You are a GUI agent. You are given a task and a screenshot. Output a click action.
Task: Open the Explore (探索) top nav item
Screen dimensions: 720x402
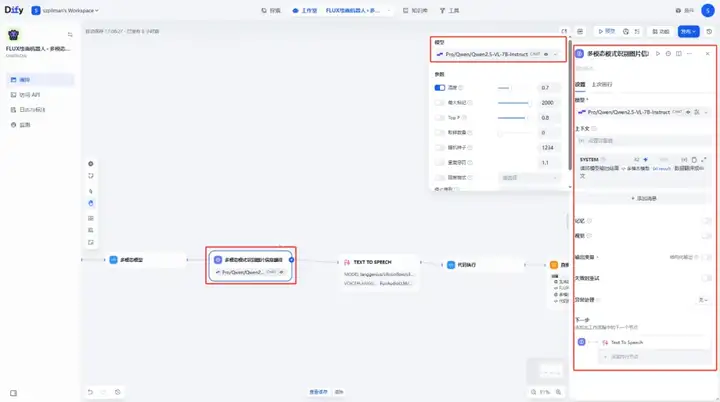(271, 10)
